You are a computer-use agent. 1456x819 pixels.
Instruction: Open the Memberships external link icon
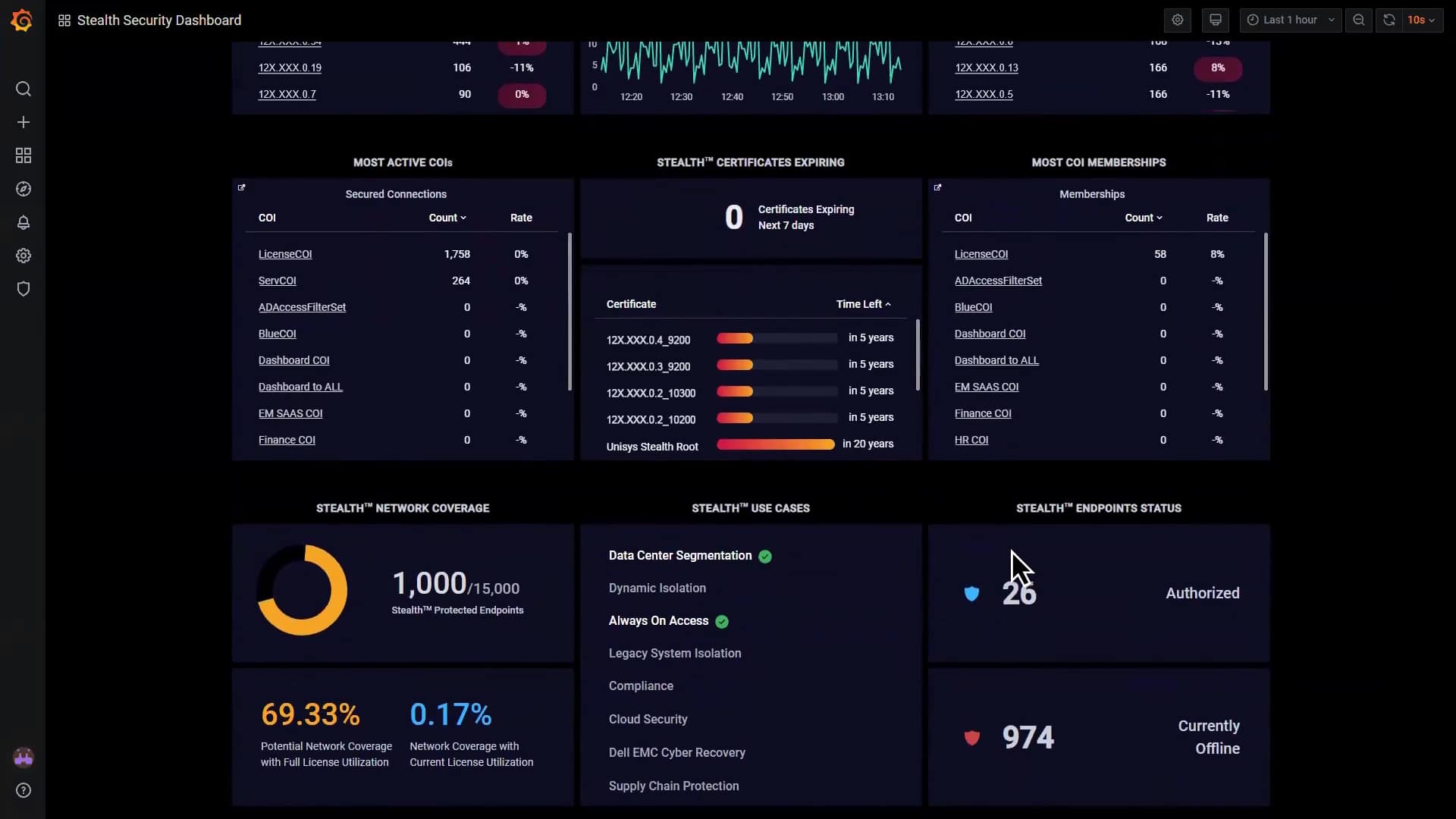(x=938, y=188)
